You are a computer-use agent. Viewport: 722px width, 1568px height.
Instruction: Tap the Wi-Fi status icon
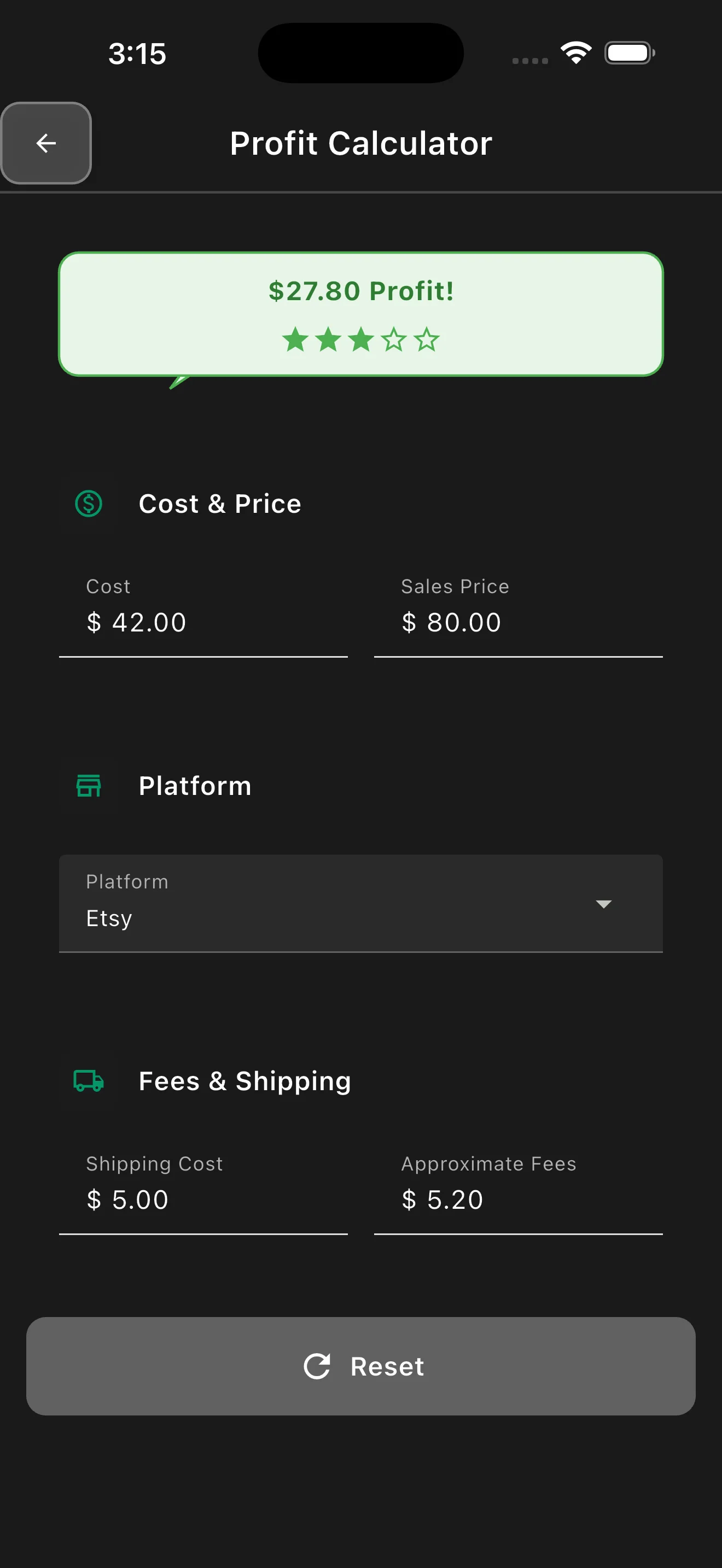pos(576,53)
